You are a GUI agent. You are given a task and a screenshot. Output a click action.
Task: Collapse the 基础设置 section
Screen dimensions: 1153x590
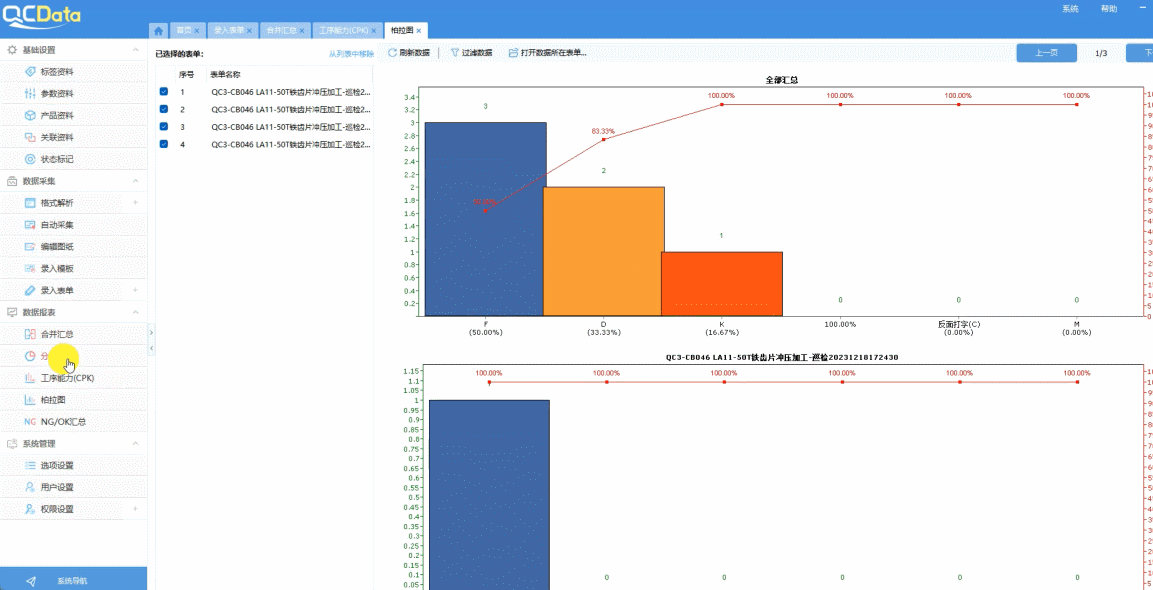pyautogui.click(x=135, y=50)
